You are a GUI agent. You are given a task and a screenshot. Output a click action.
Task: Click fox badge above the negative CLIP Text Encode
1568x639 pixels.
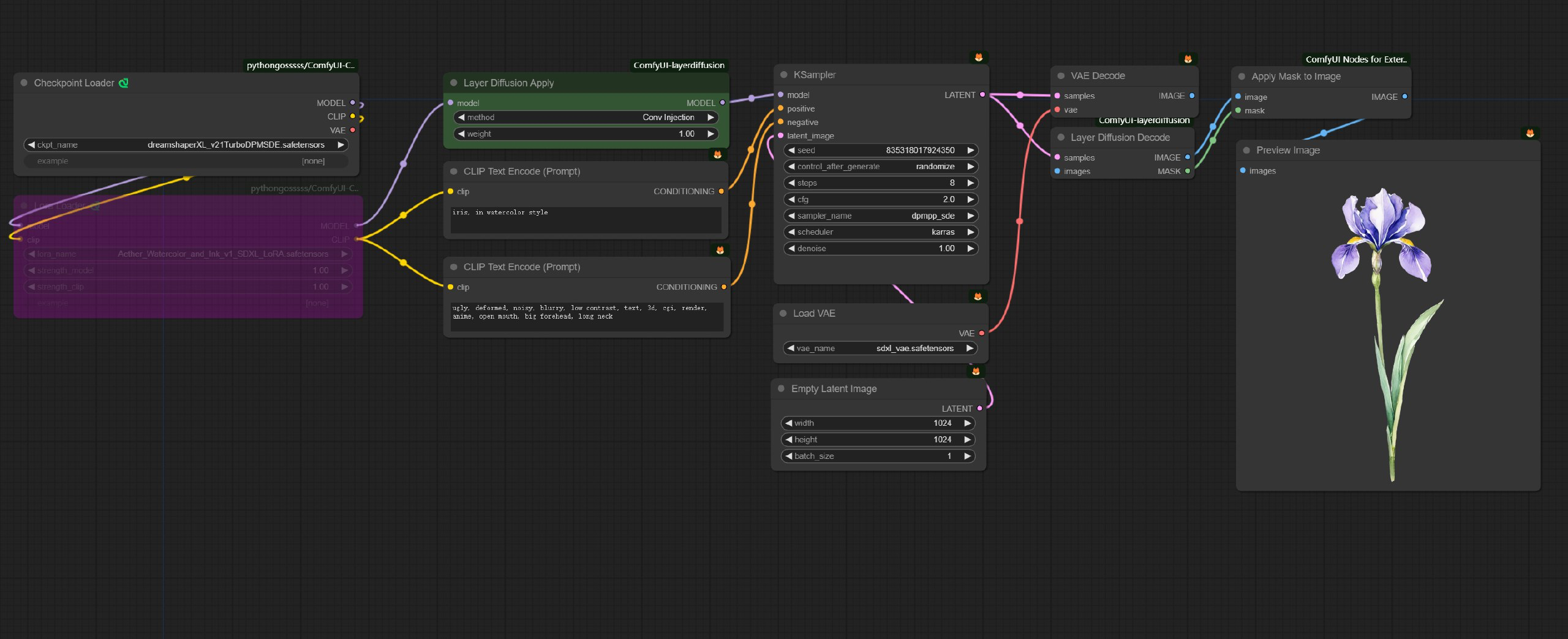[720, 250]
